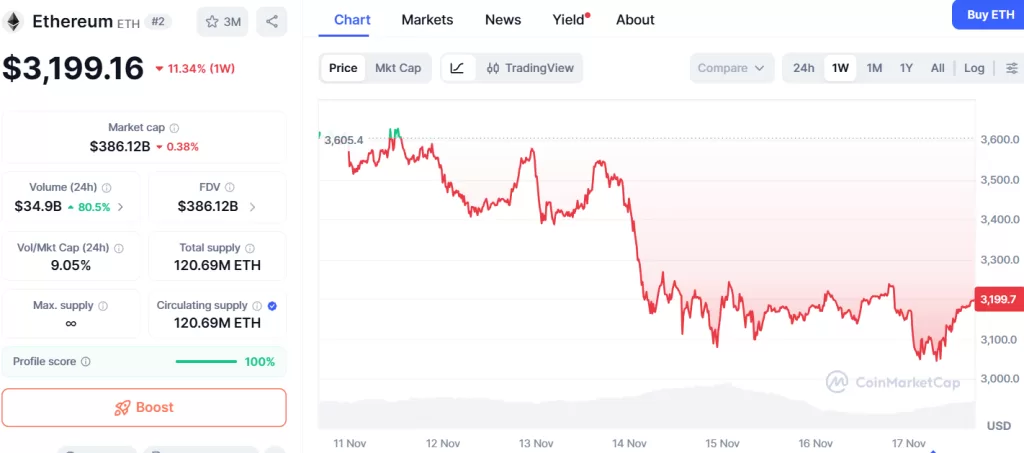This screenshot has height=453, width=1024.
Task: Open the TradingView candlestick chart view
Action: tap(530, 68)
